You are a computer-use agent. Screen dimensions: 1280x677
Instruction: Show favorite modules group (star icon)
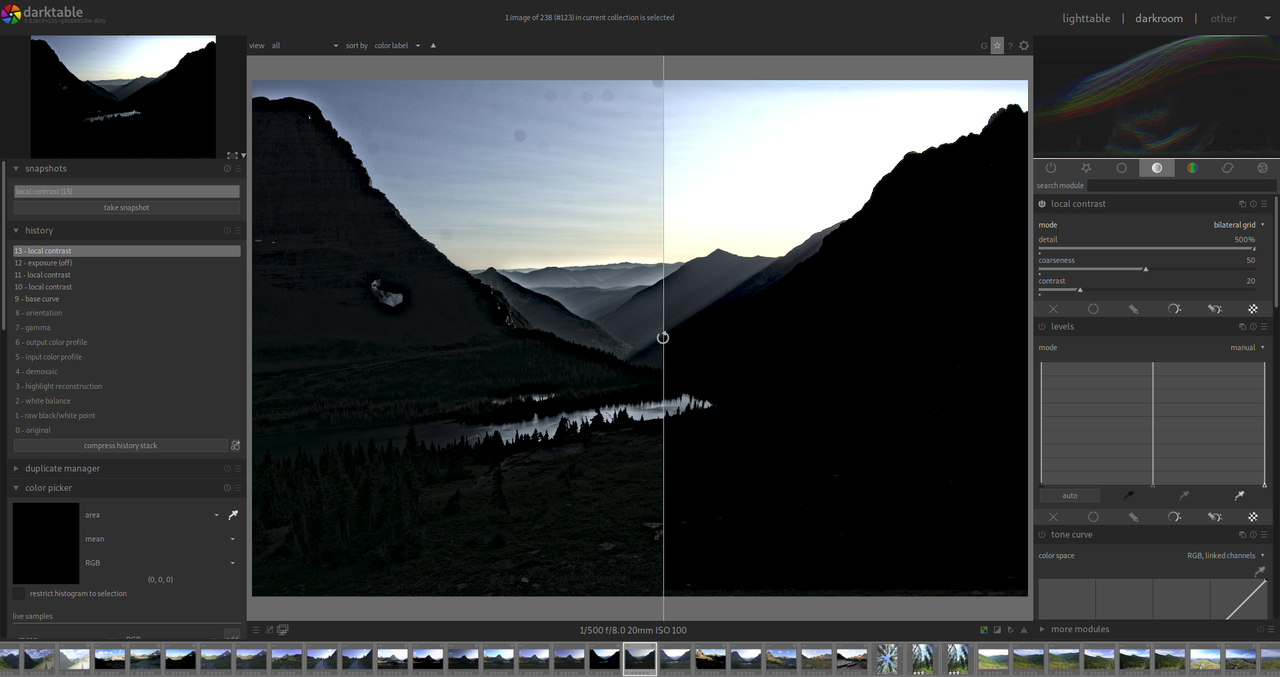1086,168
